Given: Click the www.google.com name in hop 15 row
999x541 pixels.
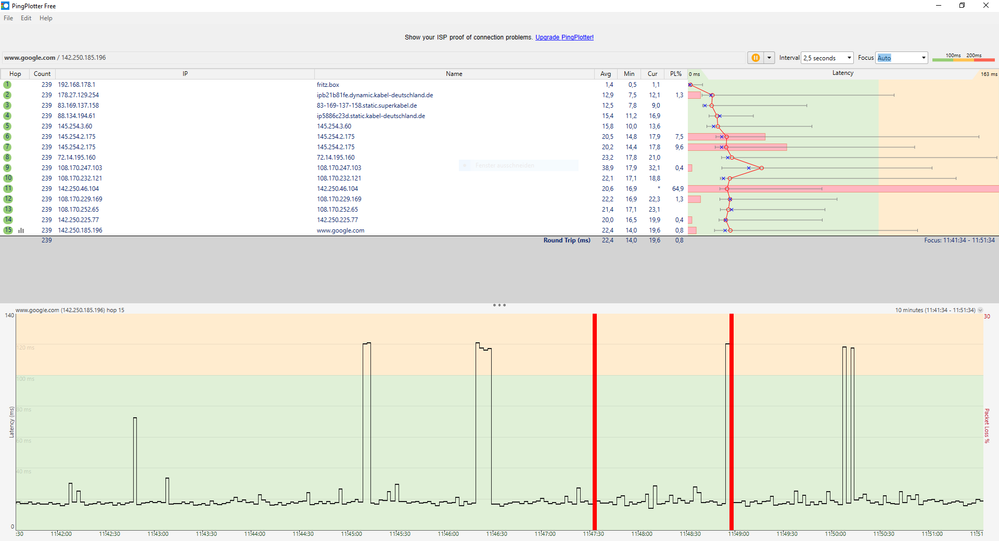Looking at the screenshot, I should [340, 231].
